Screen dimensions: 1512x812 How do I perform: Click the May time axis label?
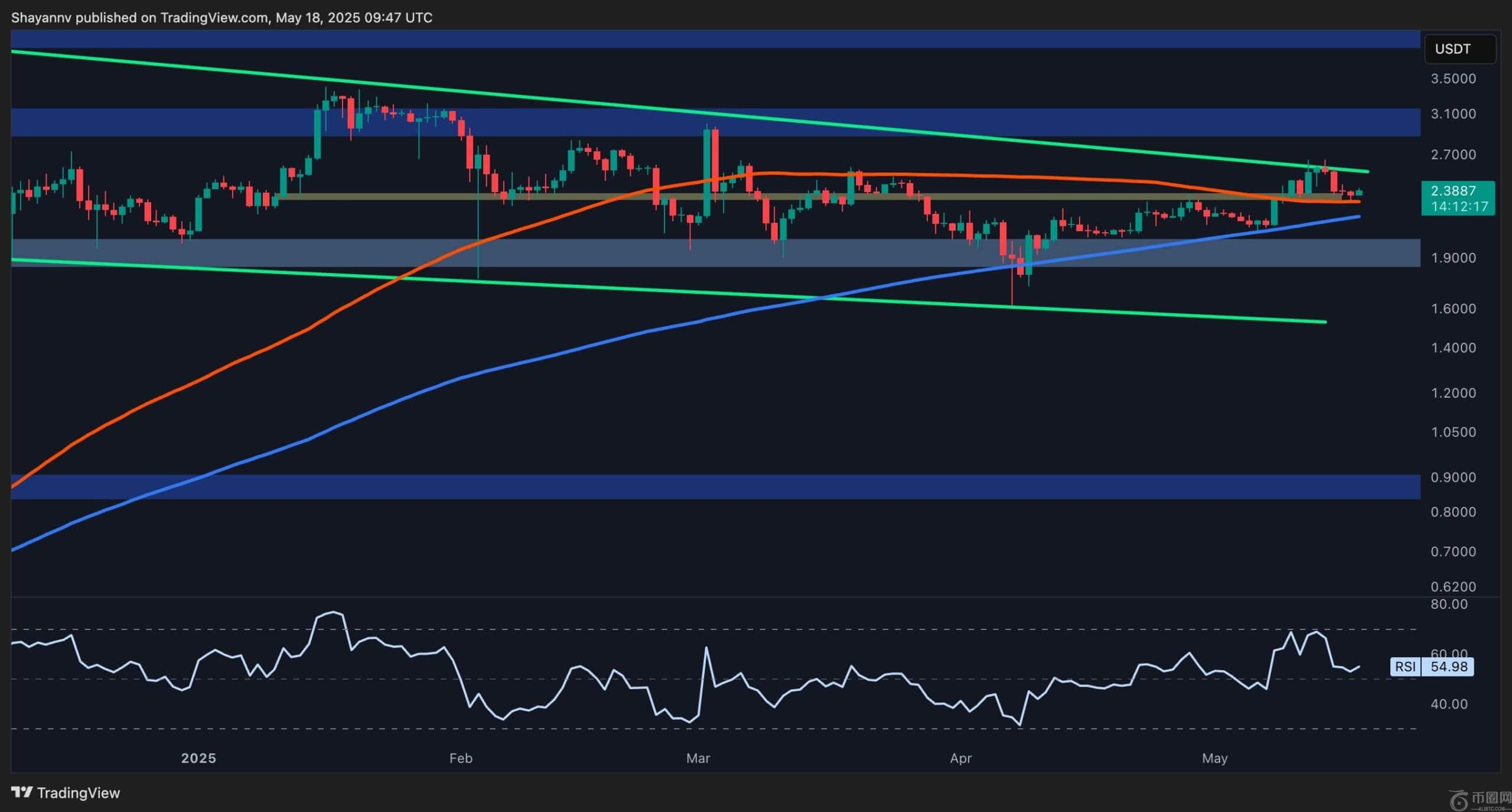(x=1214, y=758)
